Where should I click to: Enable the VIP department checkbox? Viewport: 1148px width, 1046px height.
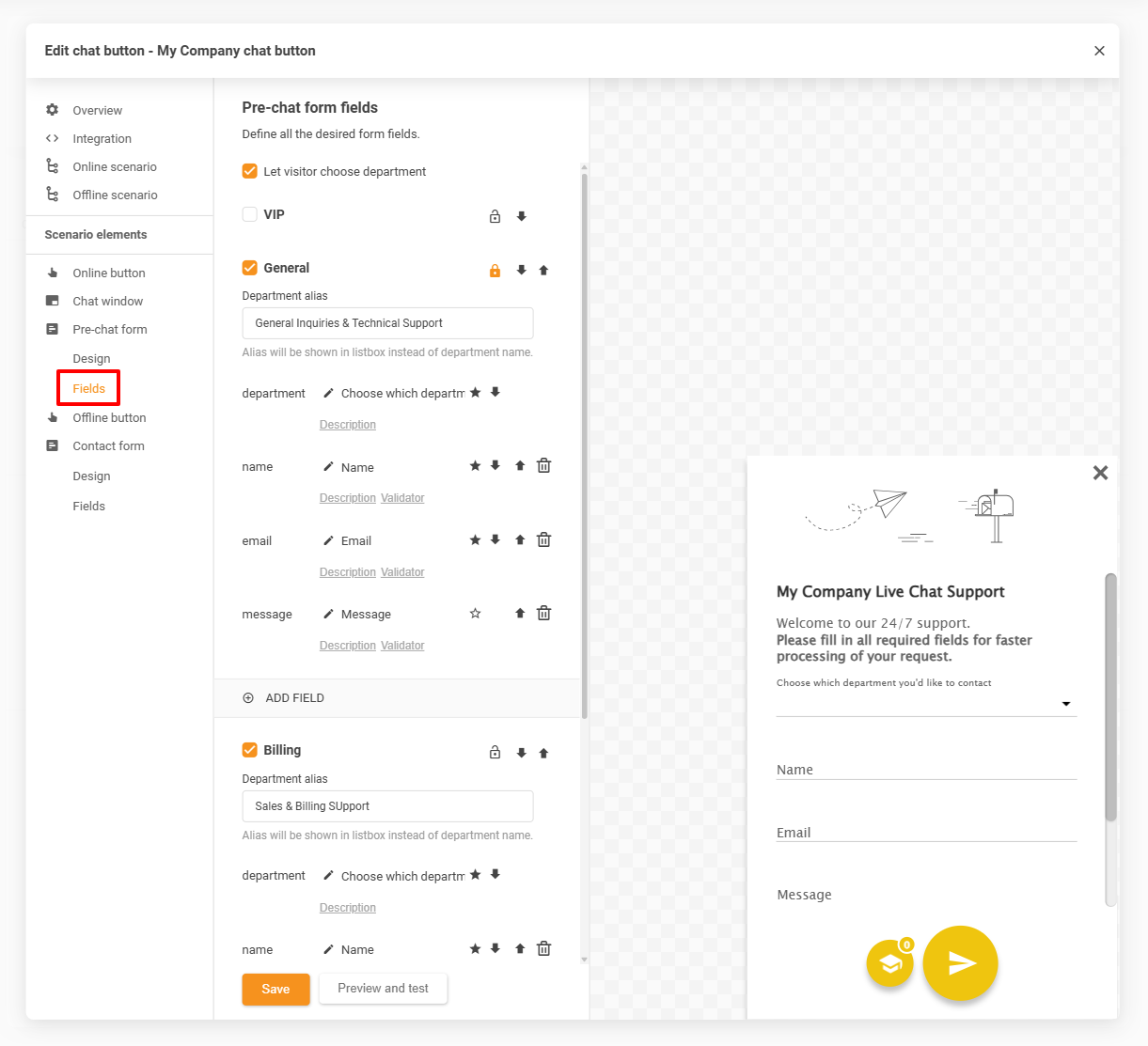tap(250, 214)
